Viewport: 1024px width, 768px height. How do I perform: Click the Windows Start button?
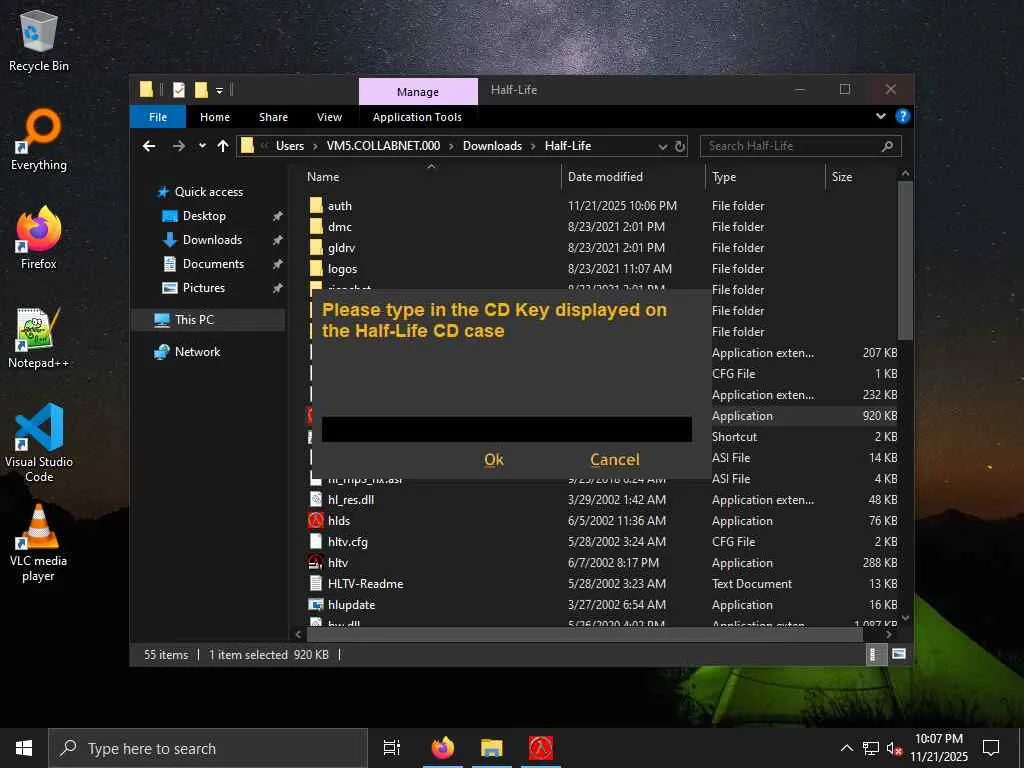(24, 748)
